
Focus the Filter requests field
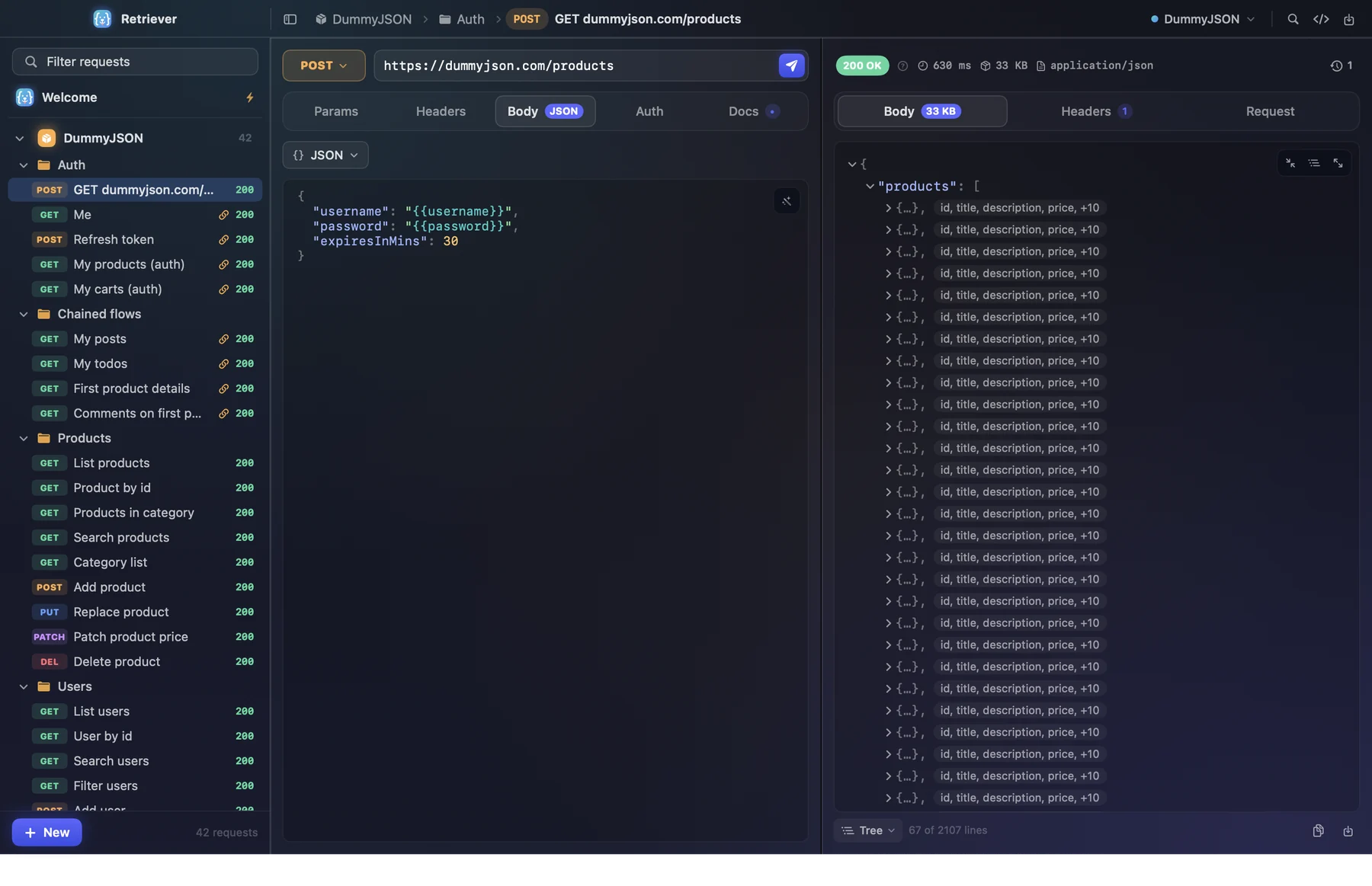[135, 62]
